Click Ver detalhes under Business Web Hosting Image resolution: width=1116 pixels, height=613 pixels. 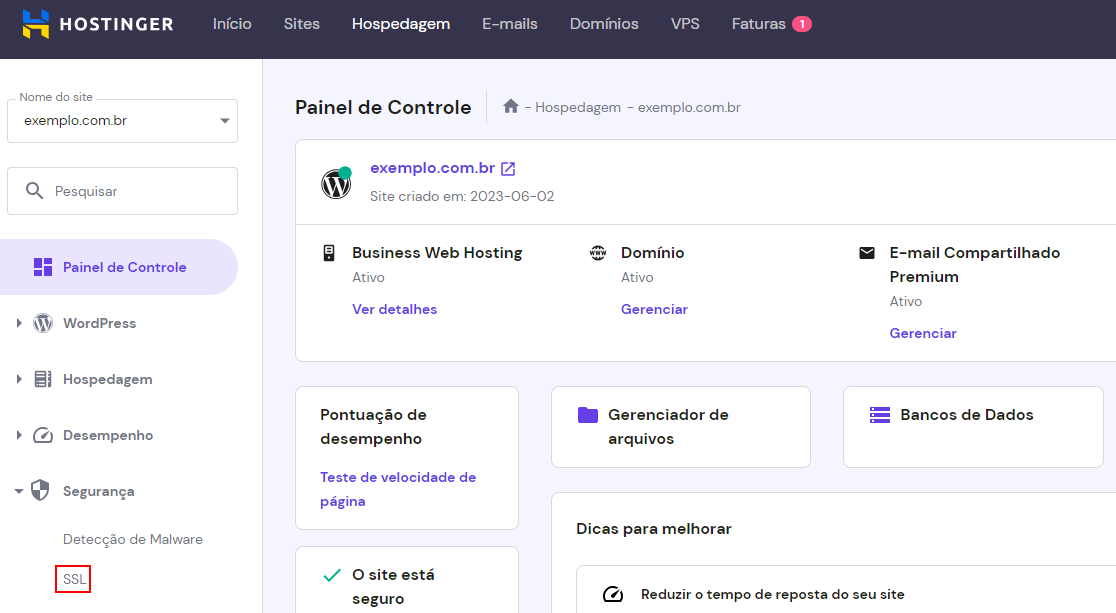394,309
